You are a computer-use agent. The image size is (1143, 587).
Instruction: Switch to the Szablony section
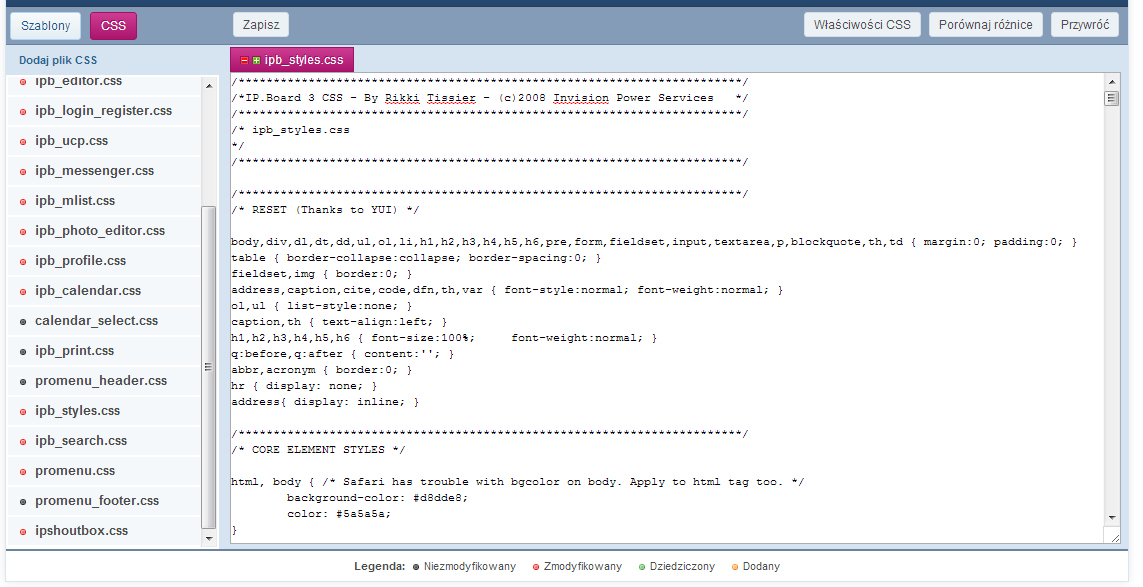click(46, 25)
